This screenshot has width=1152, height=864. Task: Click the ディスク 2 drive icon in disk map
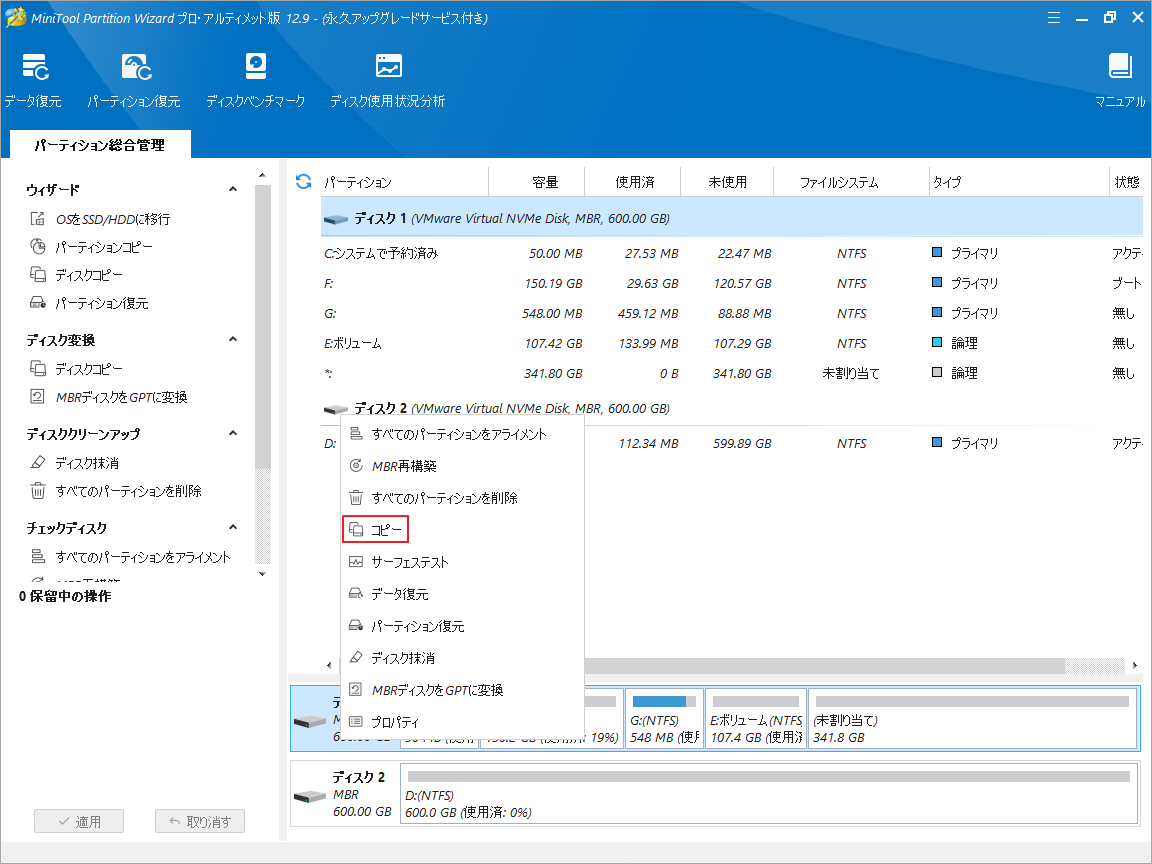click(x=309, y=796)
